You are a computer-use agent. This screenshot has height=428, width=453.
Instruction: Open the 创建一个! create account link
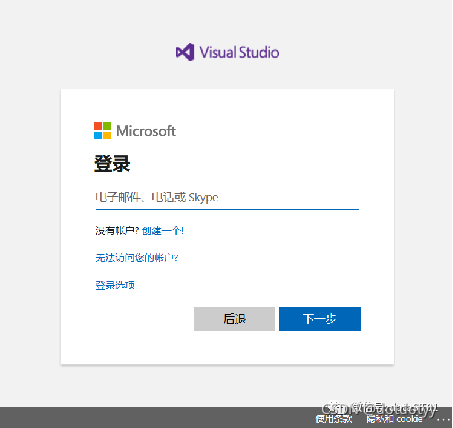tap(163, 230)
